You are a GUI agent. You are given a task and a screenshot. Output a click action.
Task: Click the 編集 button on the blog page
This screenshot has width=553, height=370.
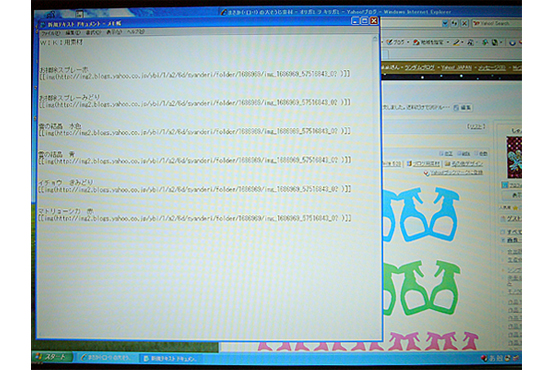pos(463,107)
